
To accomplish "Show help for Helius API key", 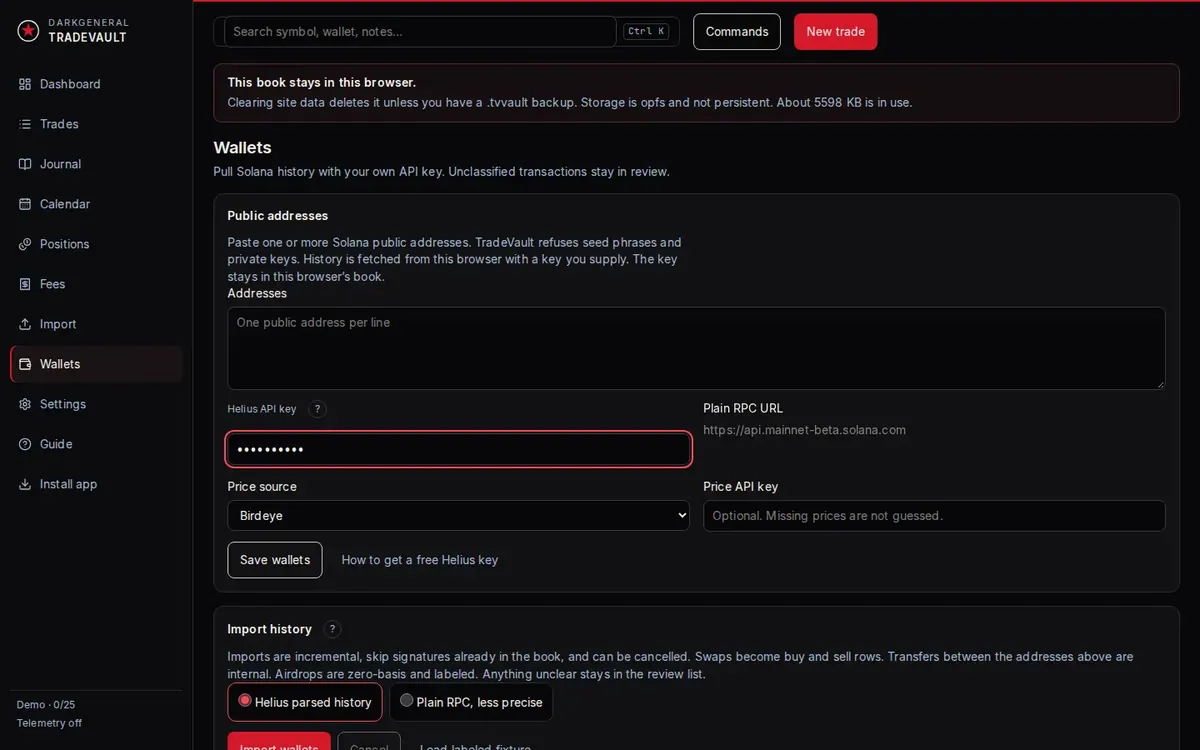I will [x=317, y=409].
